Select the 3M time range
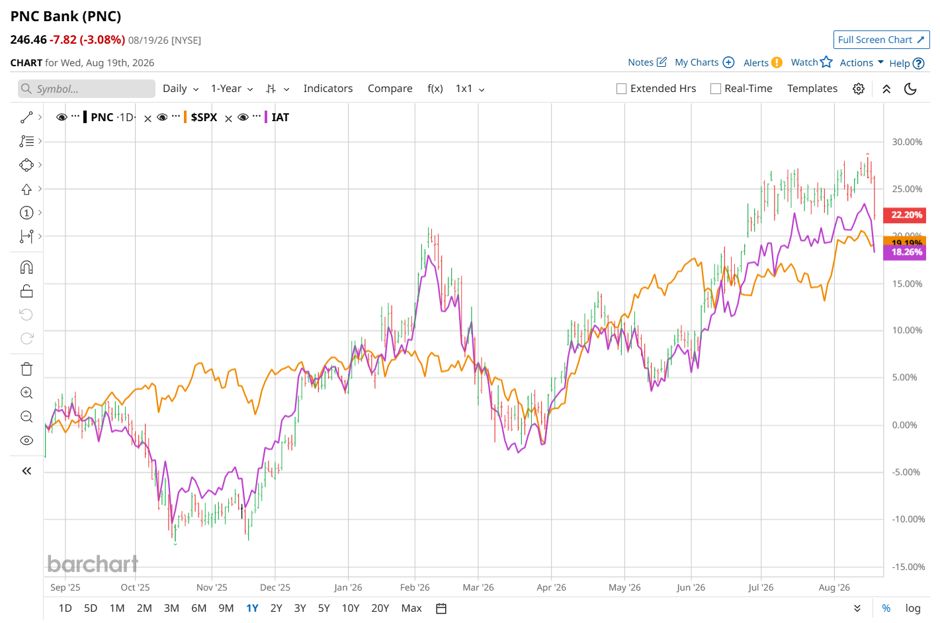 click(171, 609)
